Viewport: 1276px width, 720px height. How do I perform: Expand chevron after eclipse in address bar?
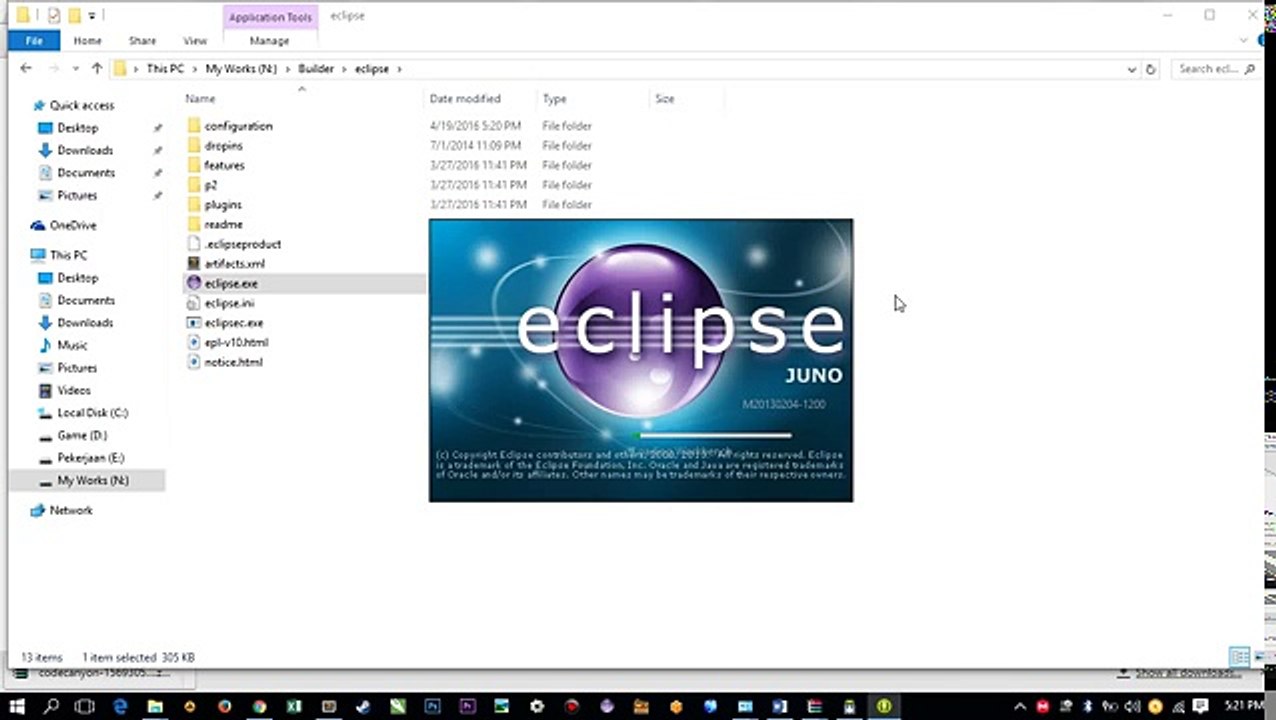click(399, 69)
